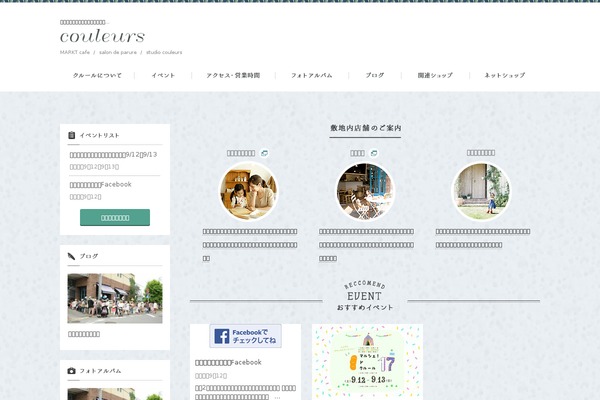Click circular photo of child by door
Image resolution: width=600 pixels, height=400 pixels.
click(481, 191)
